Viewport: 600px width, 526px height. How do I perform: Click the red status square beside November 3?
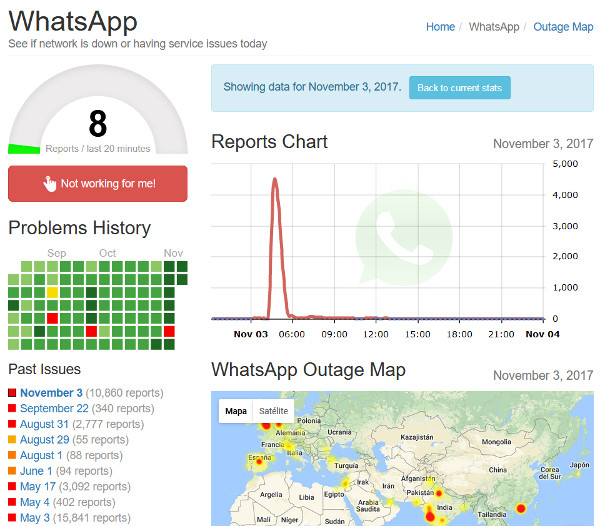[12, 392]
